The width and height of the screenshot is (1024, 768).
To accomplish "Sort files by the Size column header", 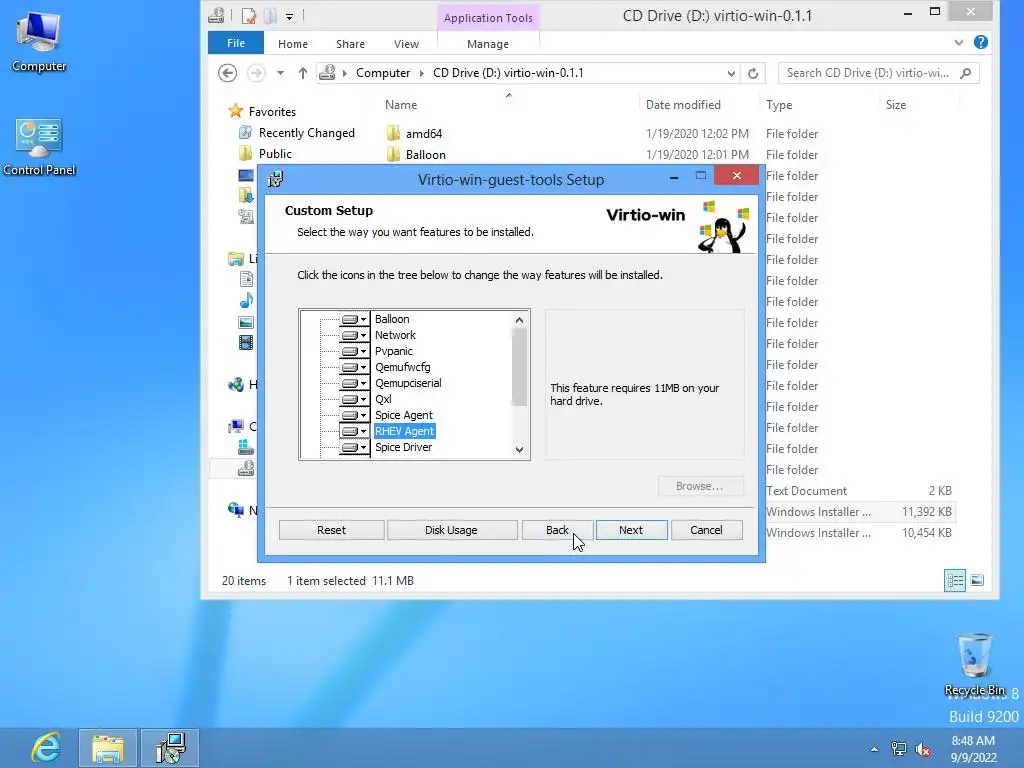I will pos(895,104).
